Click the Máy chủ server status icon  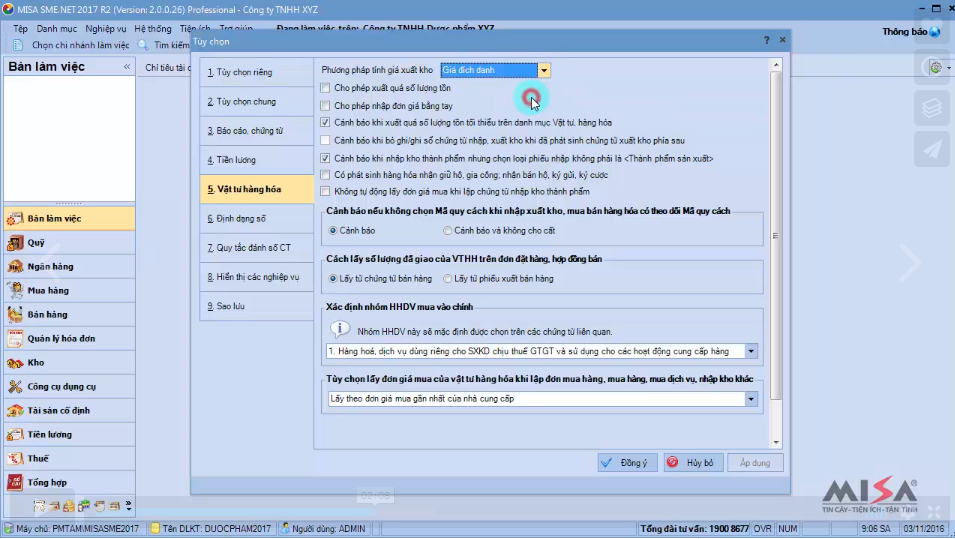click(9, 528)
